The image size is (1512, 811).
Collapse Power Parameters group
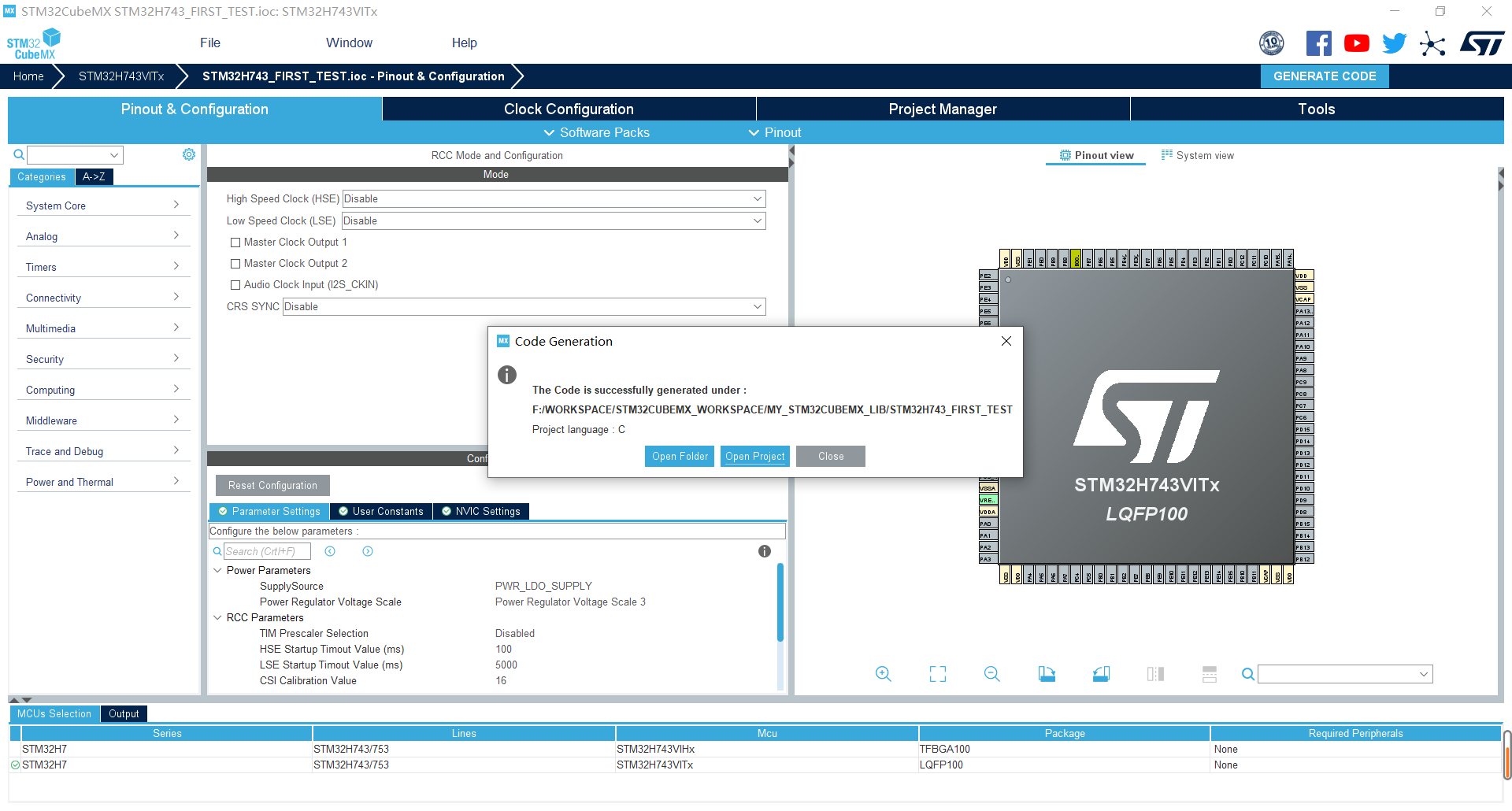tap(217, 570)
